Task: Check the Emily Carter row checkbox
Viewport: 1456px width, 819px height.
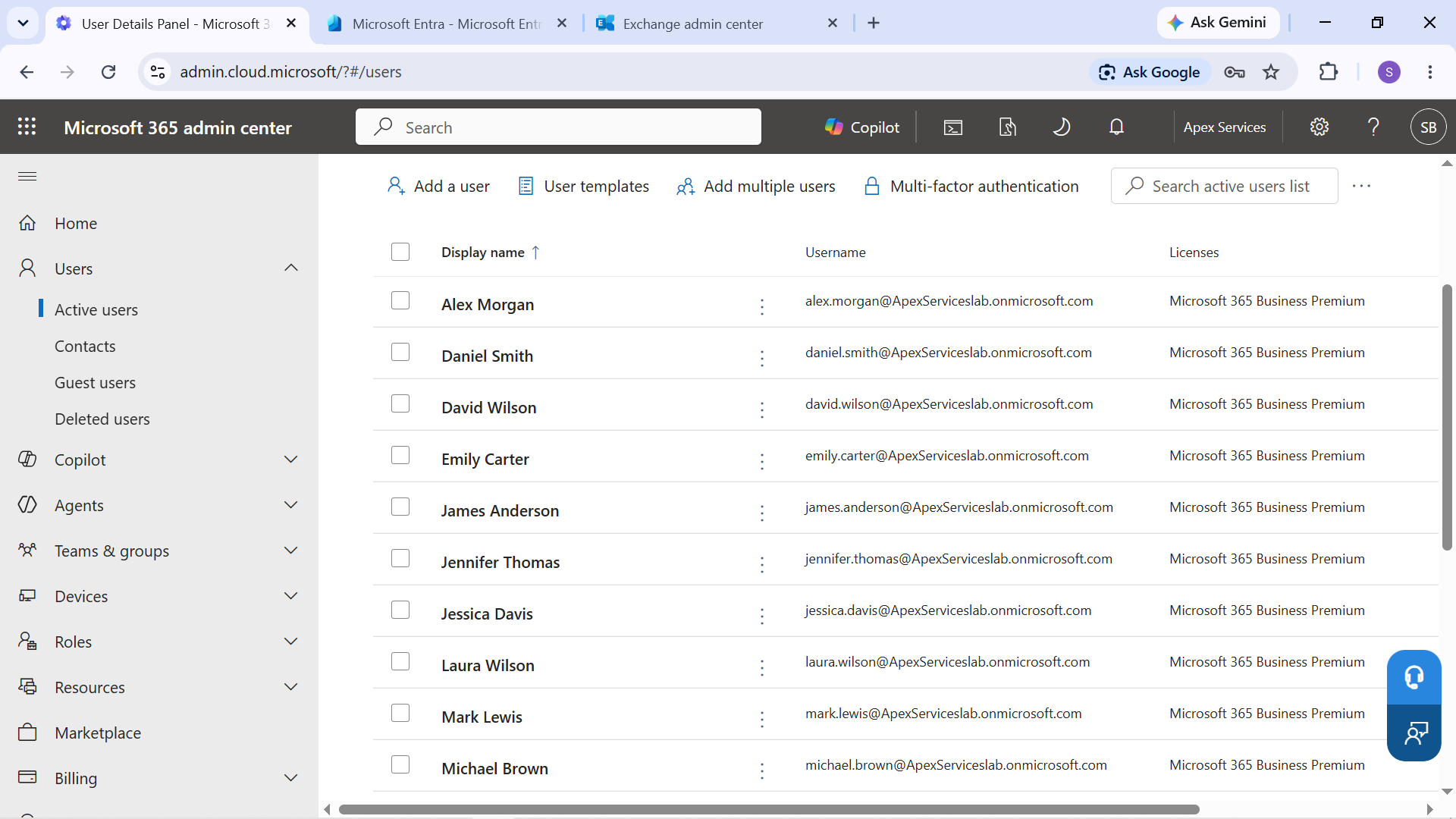Action: (400, 455)
